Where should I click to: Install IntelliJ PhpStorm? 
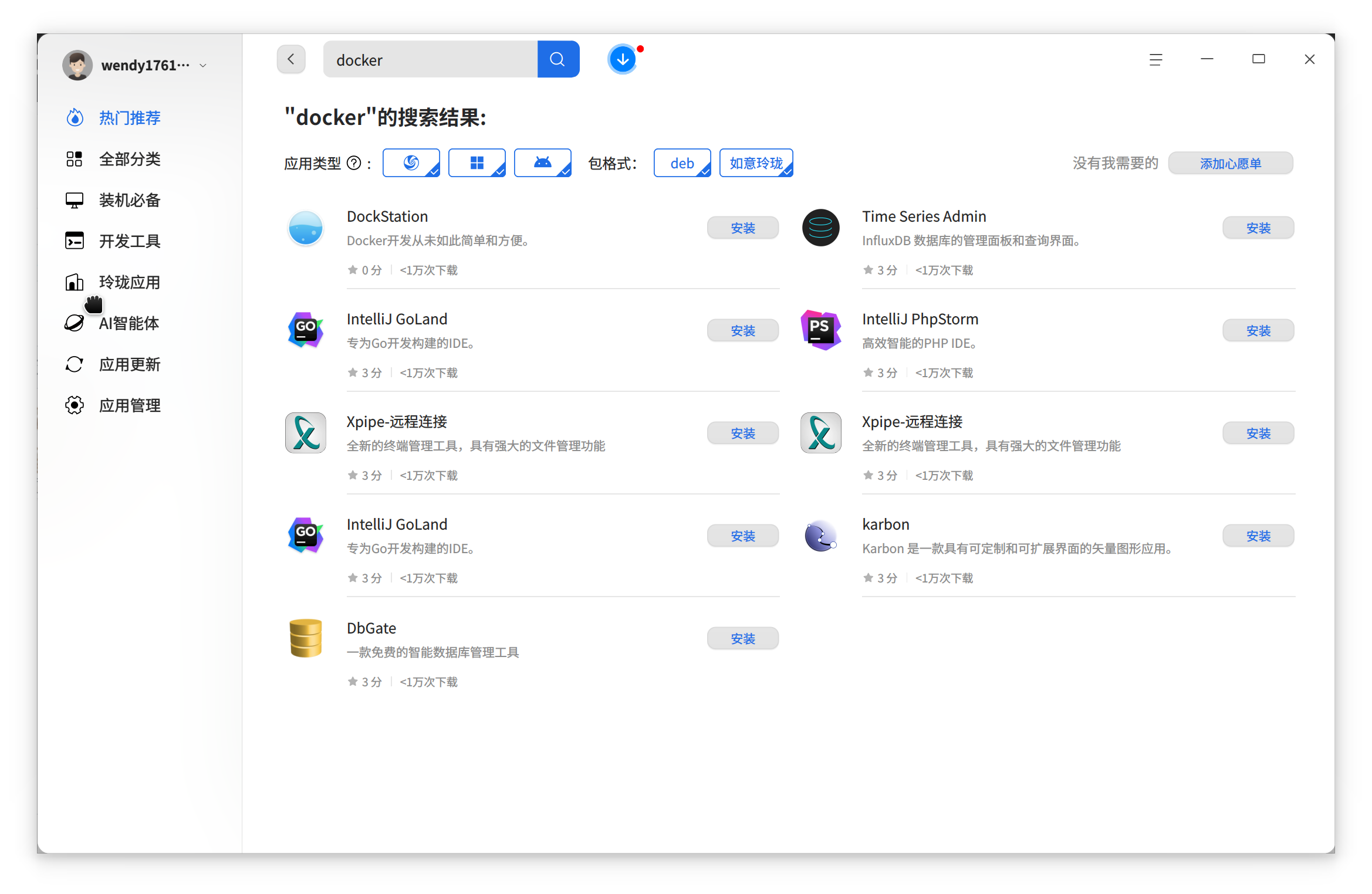[x=1259, y=330]
